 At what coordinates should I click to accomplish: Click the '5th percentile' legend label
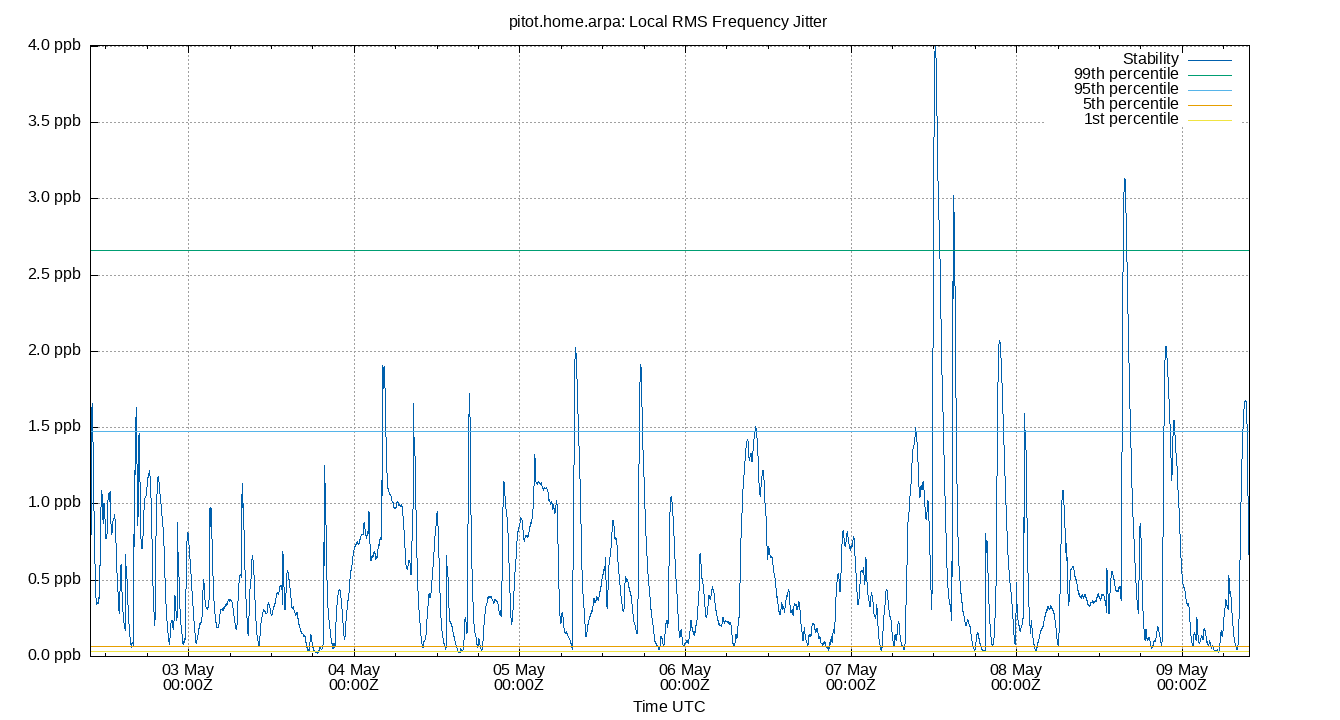click(x=1130, y=104)
